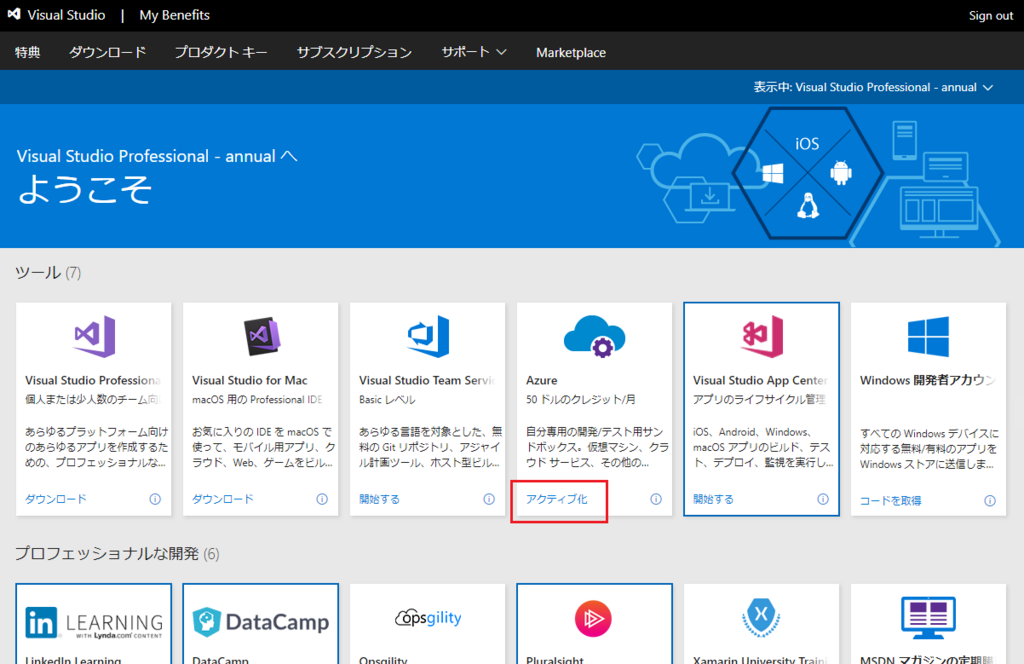Click 'Basic レベル' subtitle text
Viewport: 1024px width, 664px height.
(387, 400)
